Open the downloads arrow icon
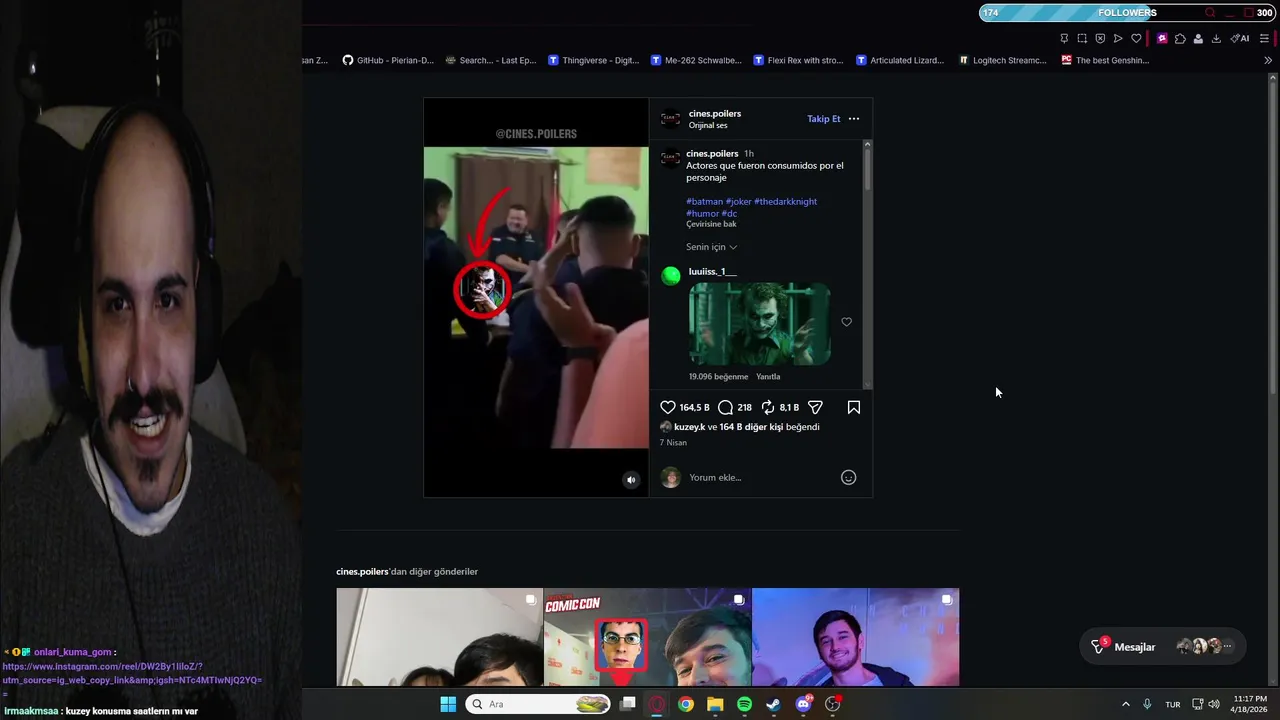 pyautogui.click(x=1216, y=39)
